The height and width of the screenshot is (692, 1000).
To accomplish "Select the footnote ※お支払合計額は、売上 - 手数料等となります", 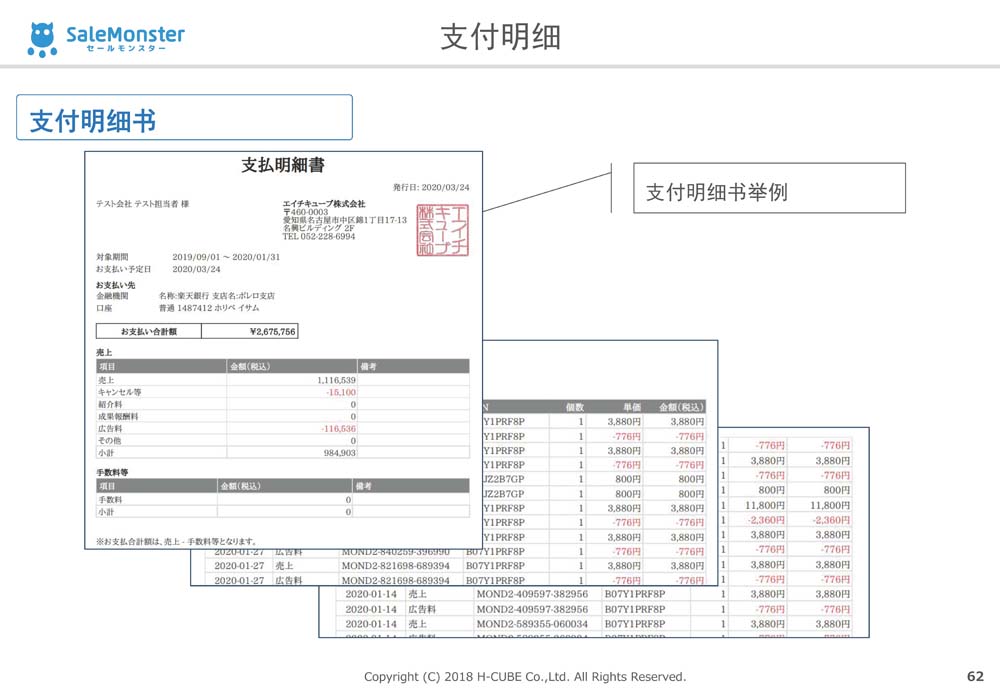I will pos(177,541).
